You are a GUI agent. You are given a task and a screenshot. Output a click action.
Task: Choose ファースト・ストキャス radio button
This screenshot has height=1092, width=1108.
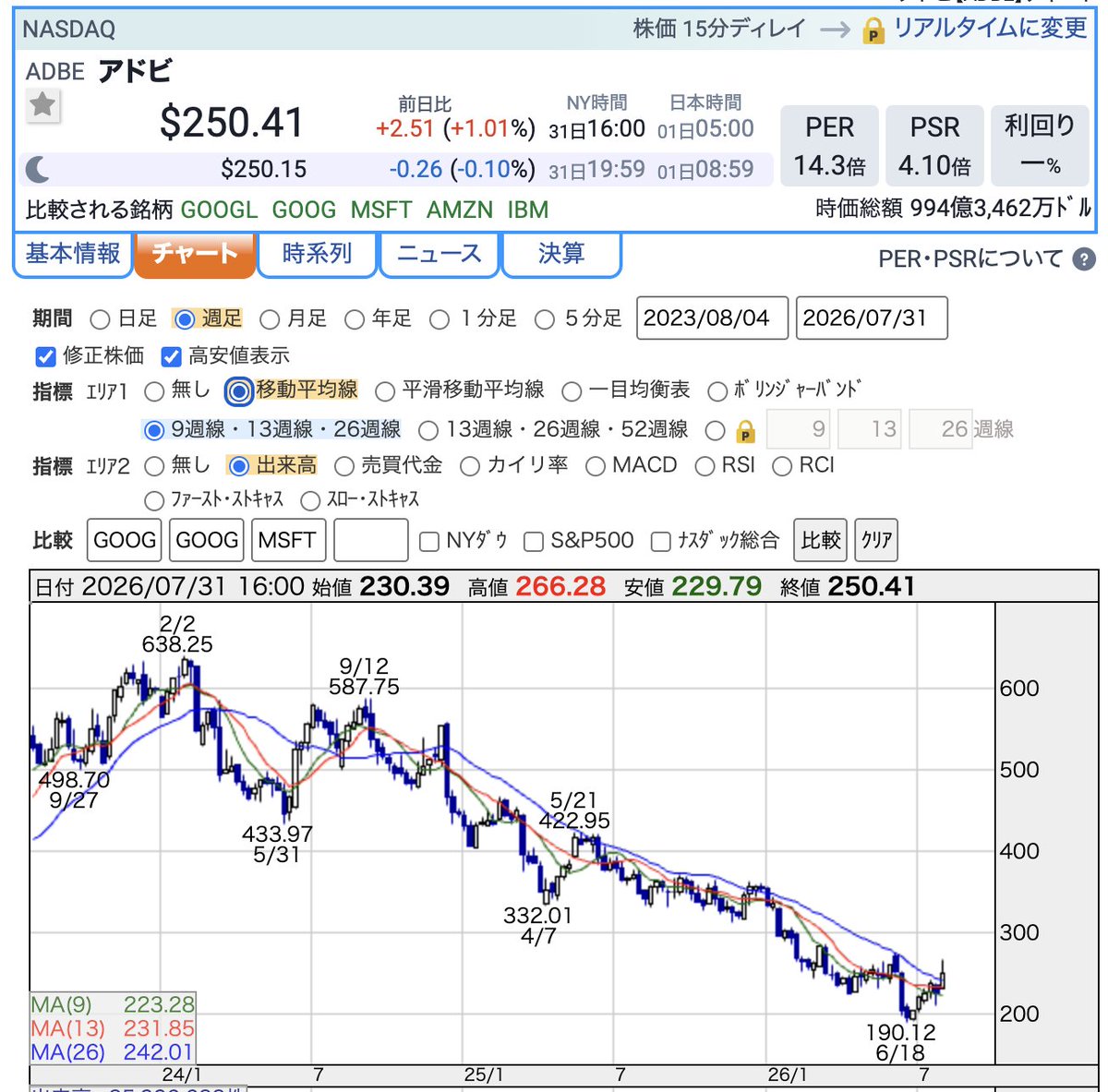154,501
